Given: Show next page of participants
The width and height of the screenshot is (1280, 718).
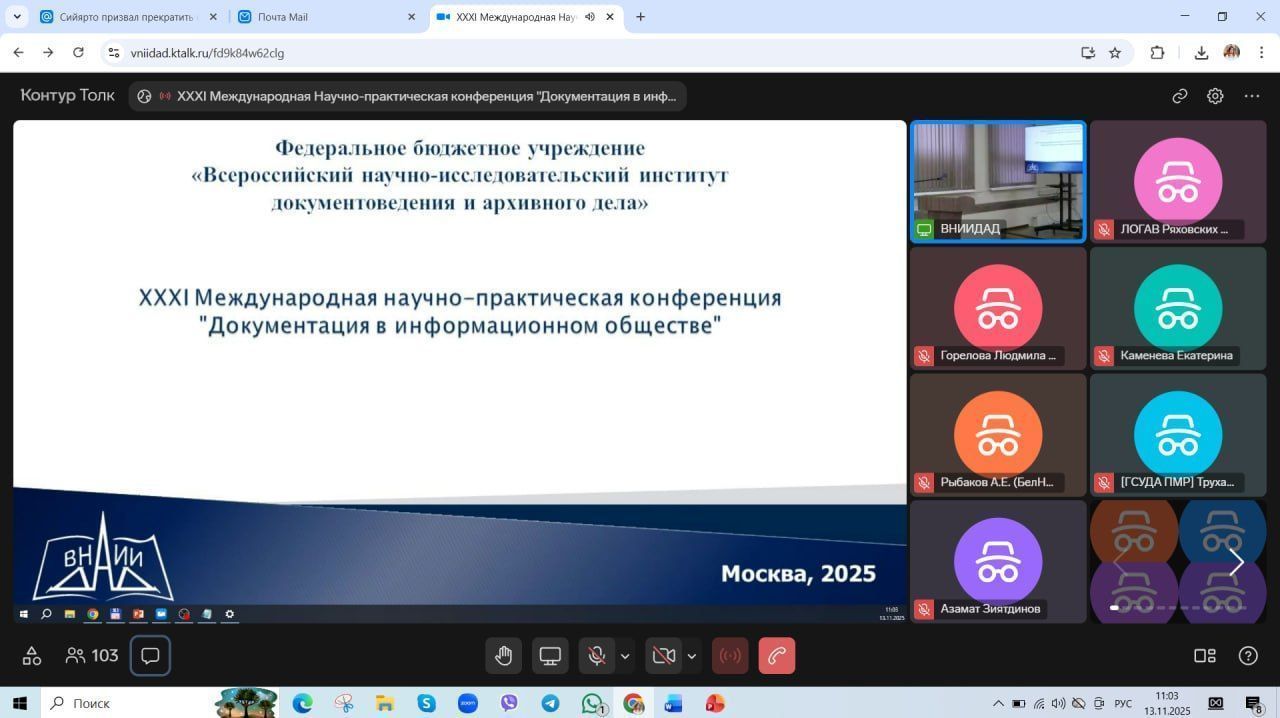Looking at the screenshot, I should 1236,563.
